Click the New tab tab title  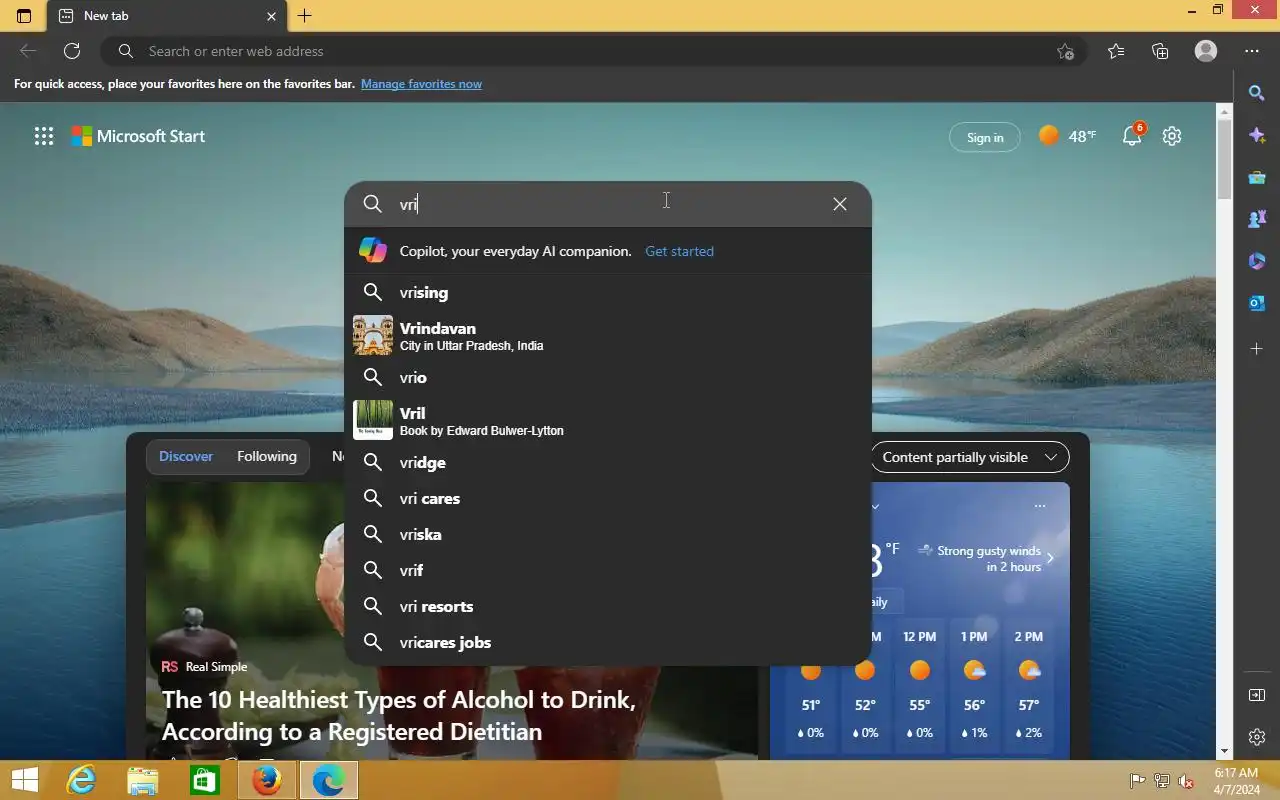[x=106, y=16]
